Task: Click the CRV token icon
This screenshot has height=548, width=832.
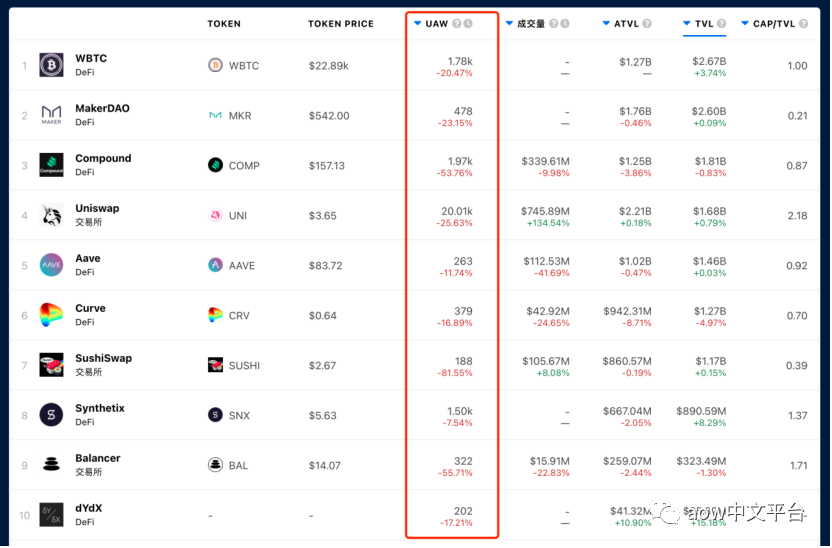Action: (215, 315)
